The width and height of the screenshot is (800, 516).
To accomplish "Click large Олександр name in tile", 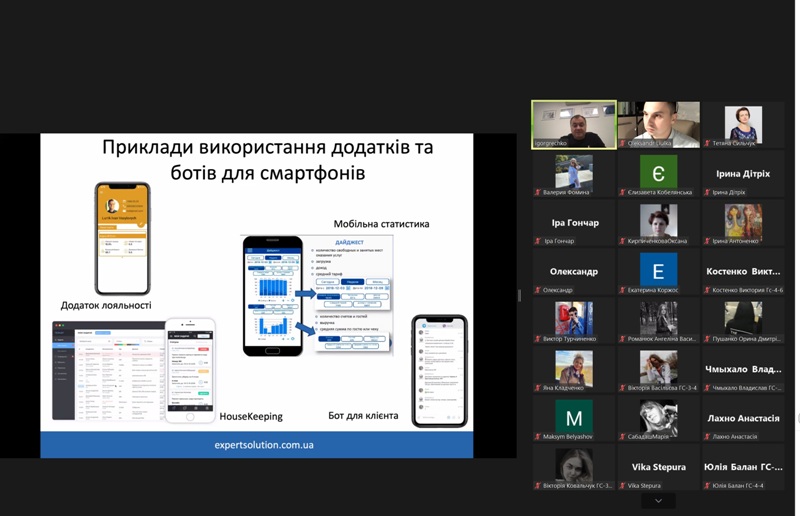I will point(574,272).
